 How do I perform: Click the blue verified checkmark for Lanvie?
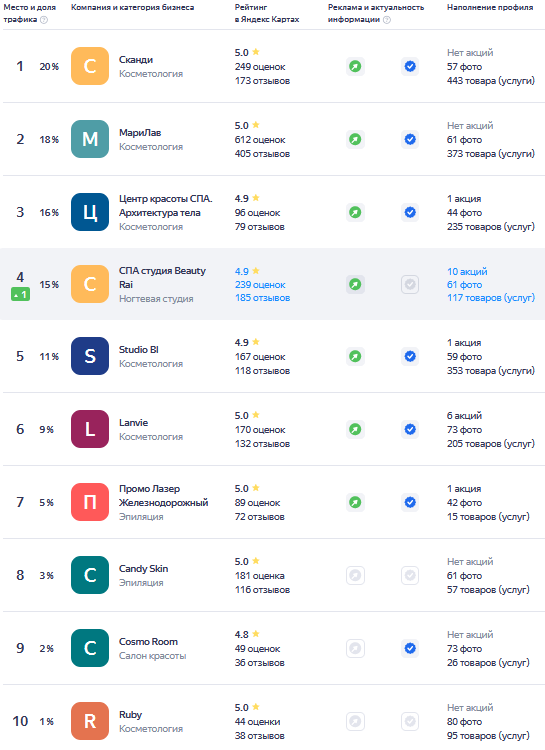[410, 429]
